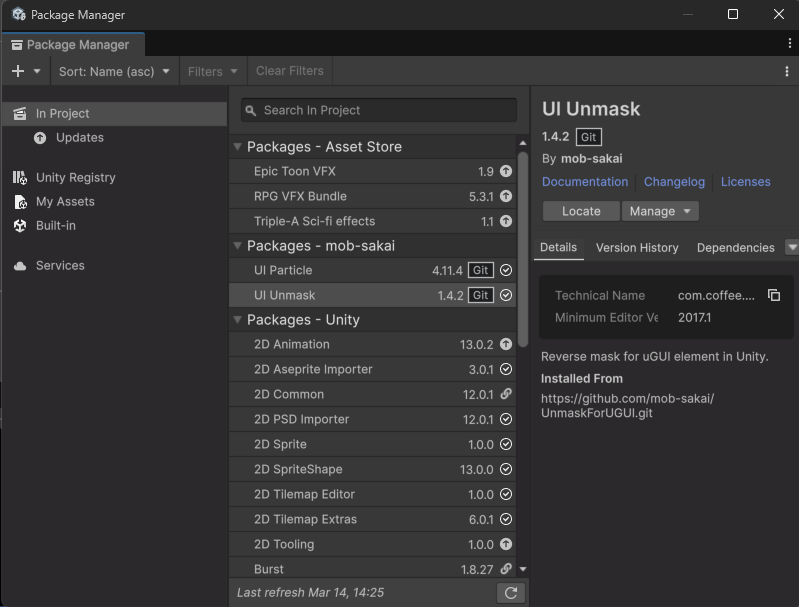Screen dimensions: 799x607
Task: Click the dependency link icon for Burst
Action: (505, 569)
